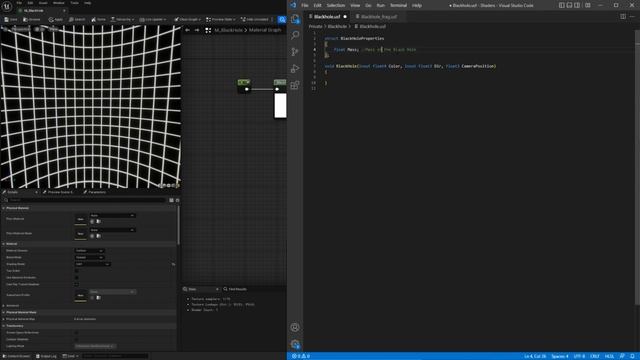Click Apply in the Material Editor toolbar
The width and height of the screenshot is (640, 360).
tap(56, 19)
